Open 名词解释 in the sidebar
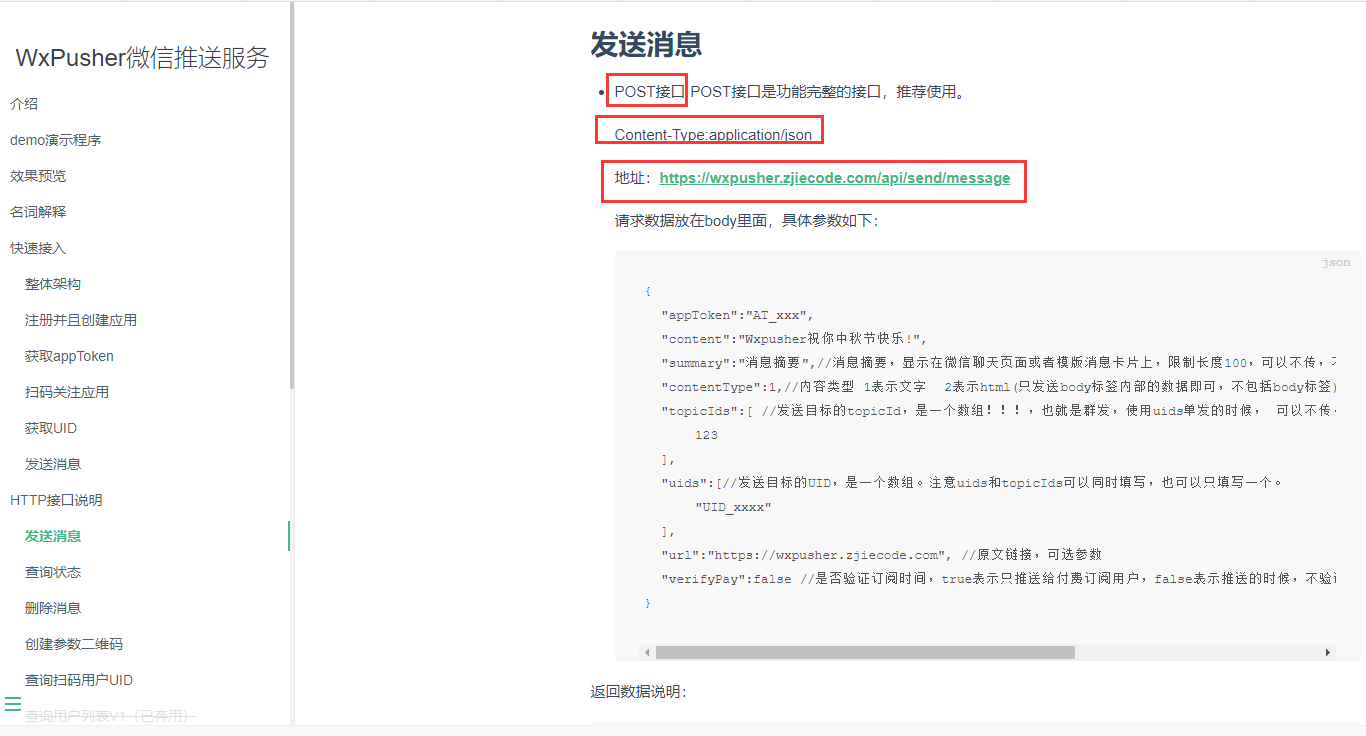This screenshot has height=736, width=1366. tap(38, 212)
